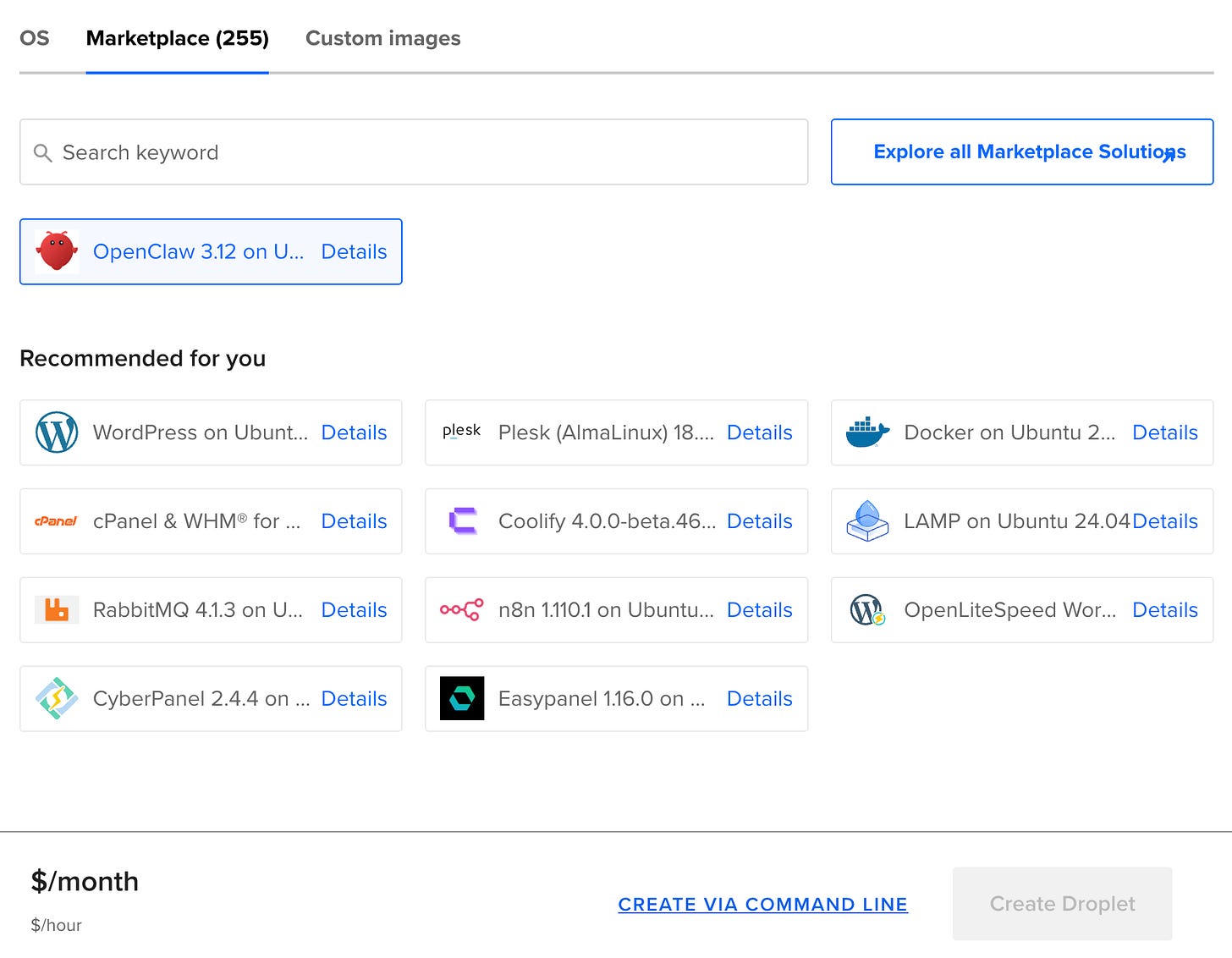Screen dimensions: 1232x958
Task: Click the Docker whale icon
Action: [867, 432]
